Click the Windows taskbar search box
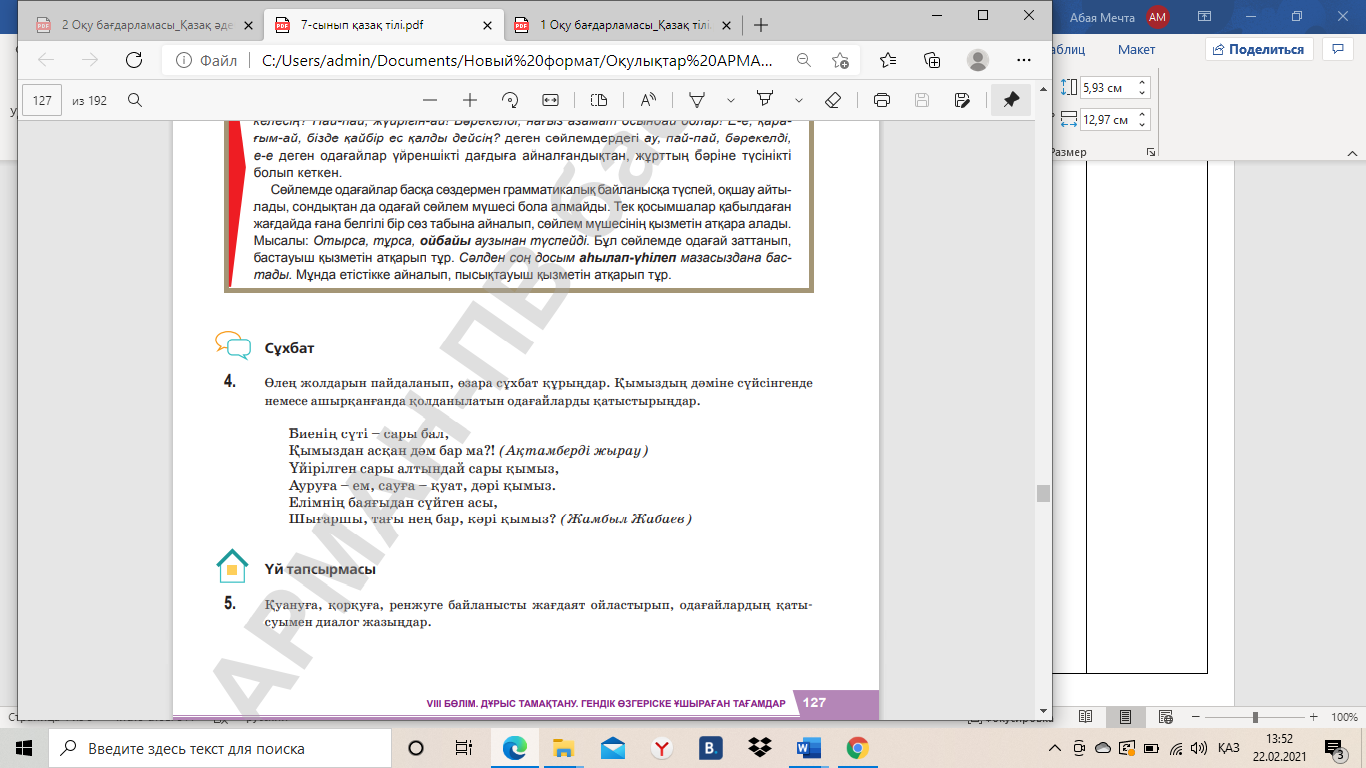The image size is (1366, 768). pyautogui.click(x=220, y=748)
